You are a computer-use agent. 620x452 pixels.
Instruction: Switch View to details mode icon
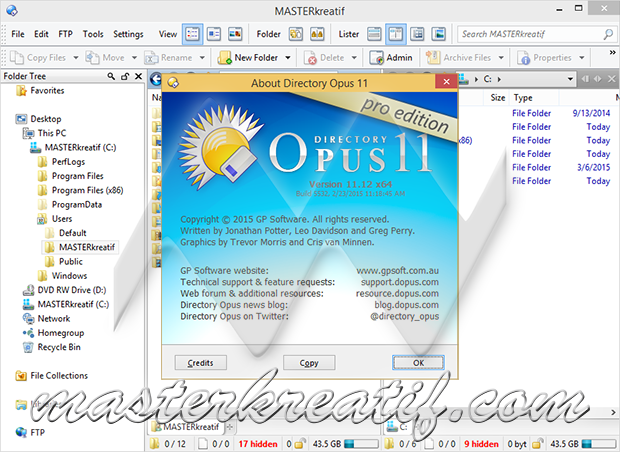[193, 34]
